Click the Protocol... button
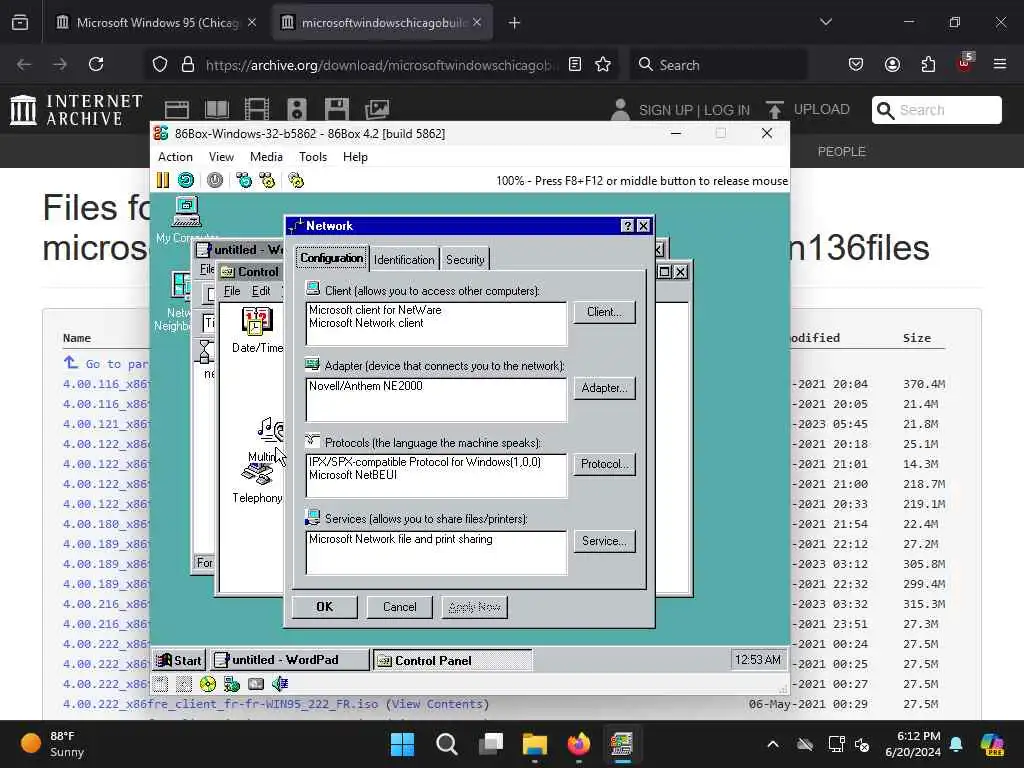This screenshot has height=768, width=1024. pos(604,464)
